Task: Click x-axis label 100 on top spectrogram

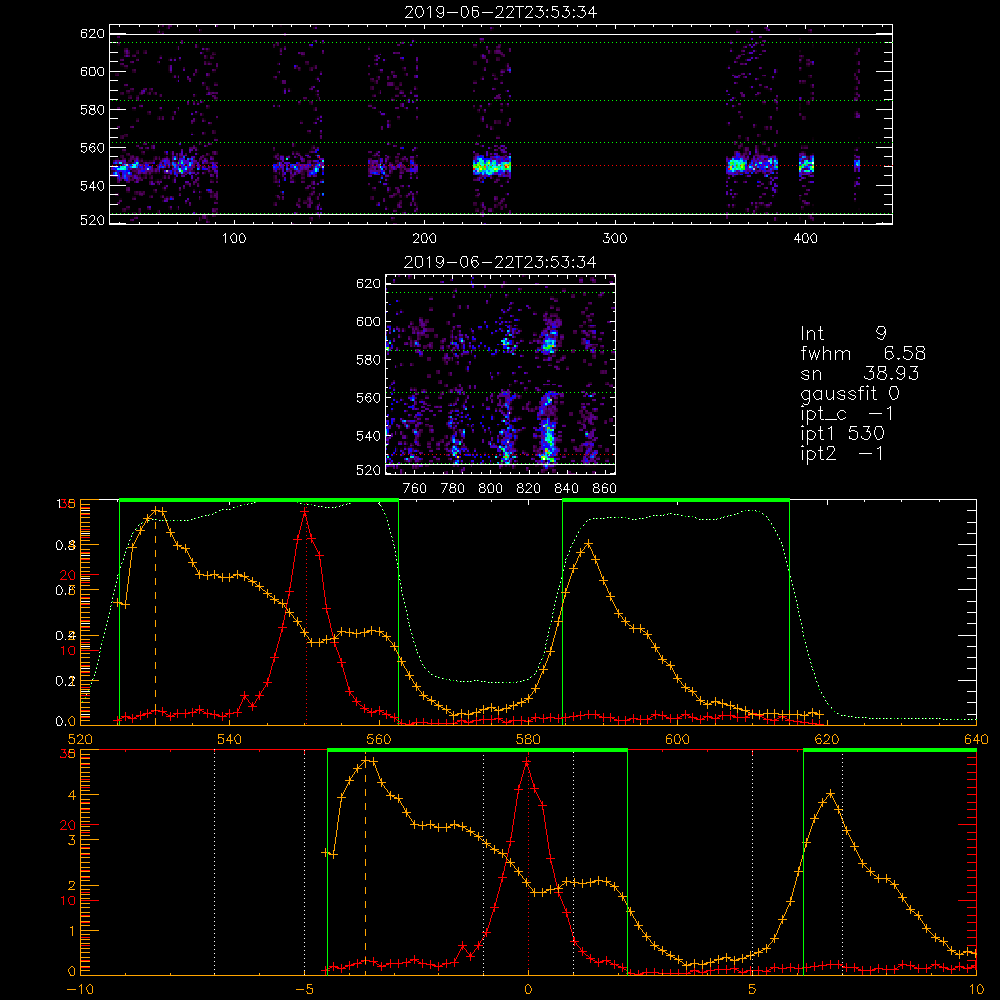Action: 234,238
